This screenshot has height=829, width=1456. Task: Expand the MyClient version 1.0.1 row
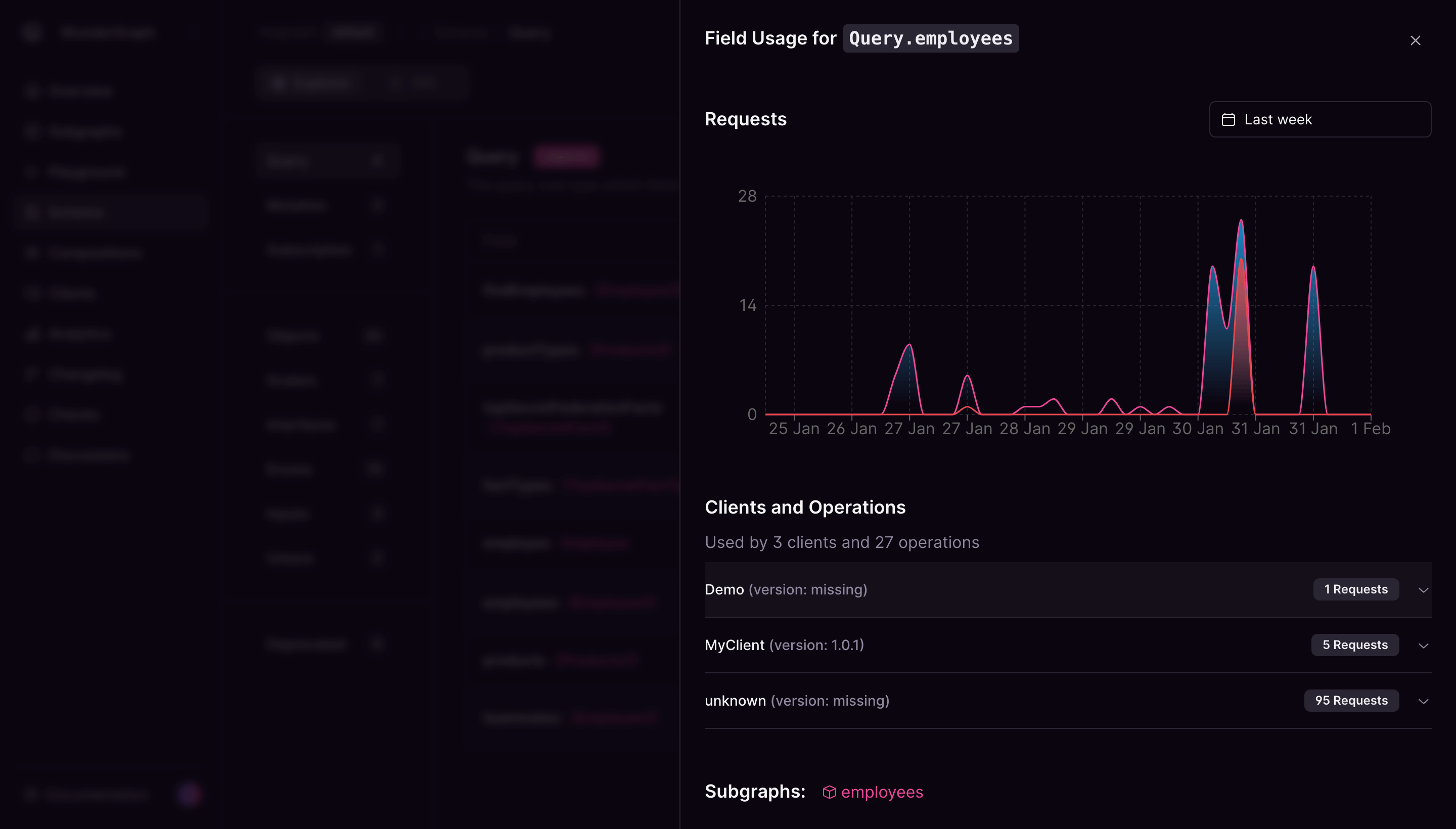(1423, 645)
